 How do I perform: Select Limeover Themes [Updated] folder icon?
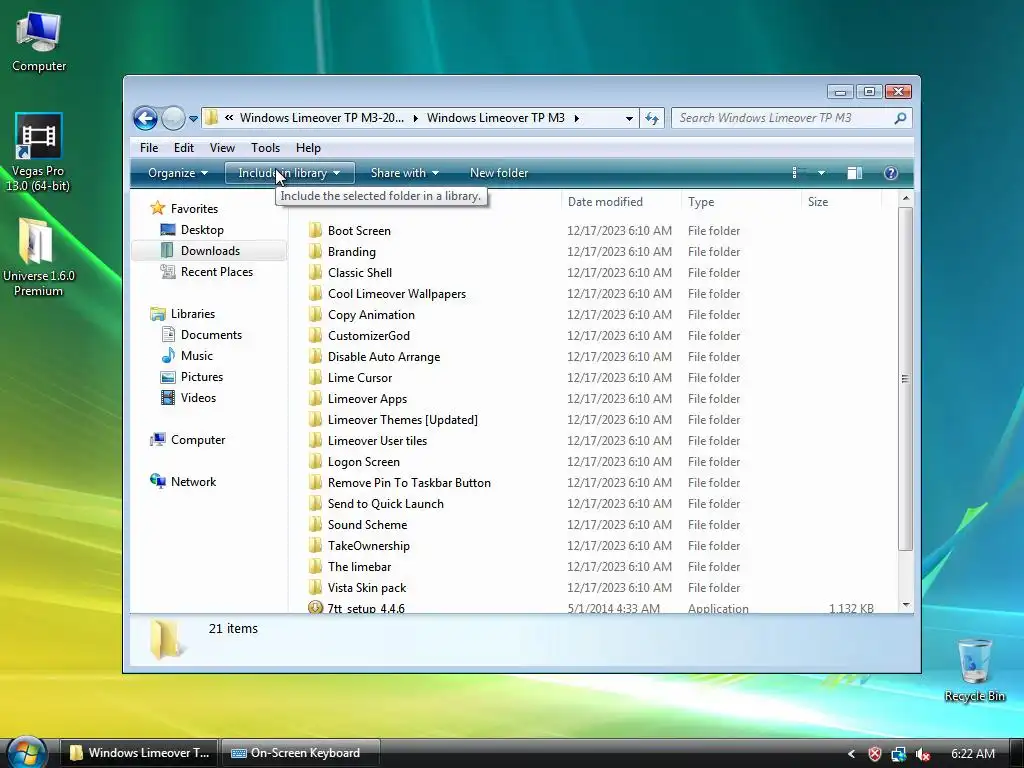315,419
